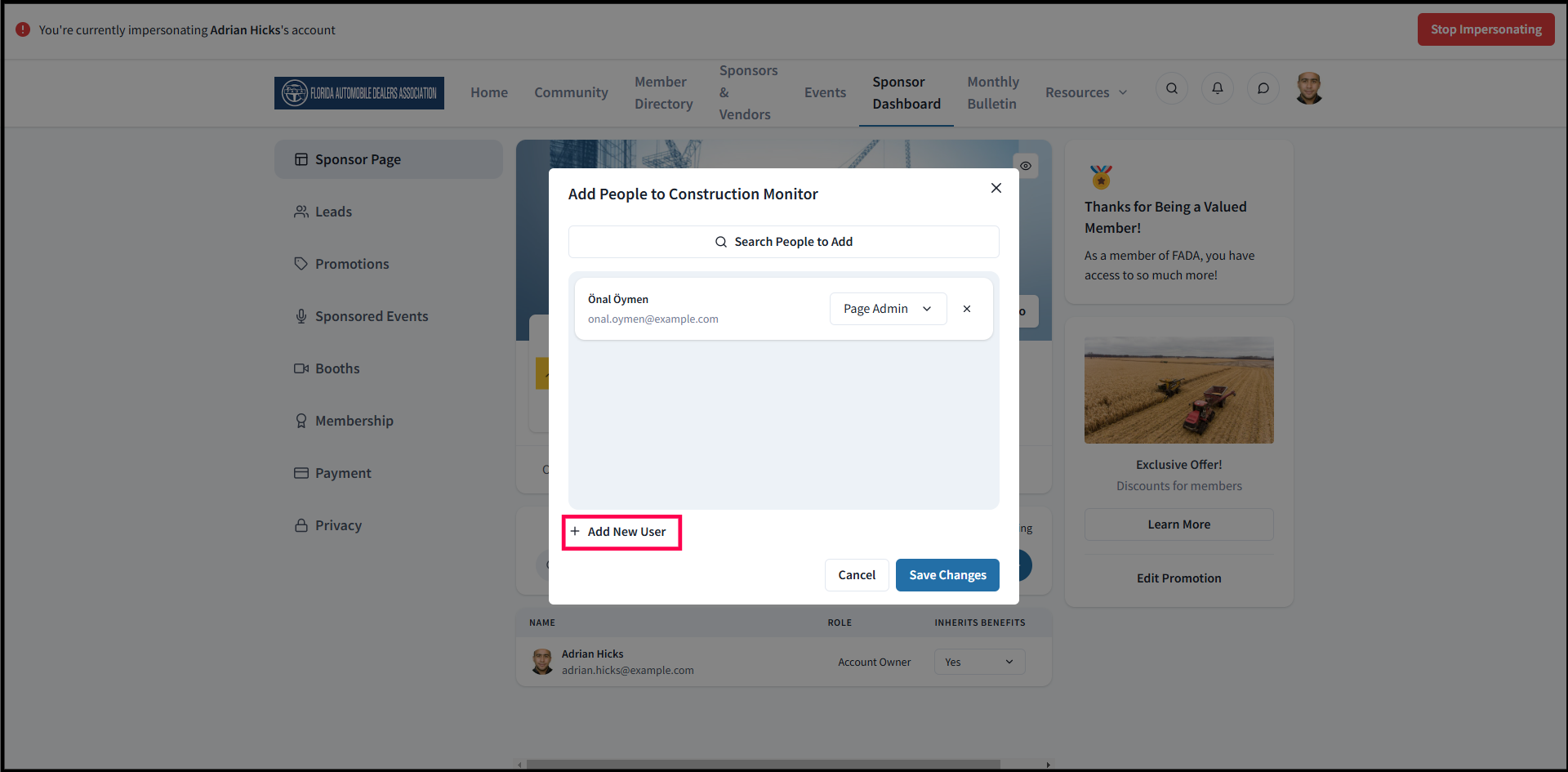Click the Booths camera icon

tap(301, 368)
